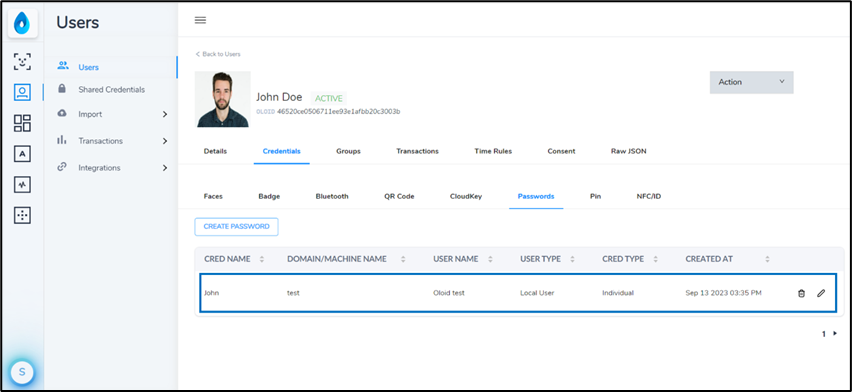Click the Individual cred type cell
852x392 pixels.
click(x=618, y=293)
